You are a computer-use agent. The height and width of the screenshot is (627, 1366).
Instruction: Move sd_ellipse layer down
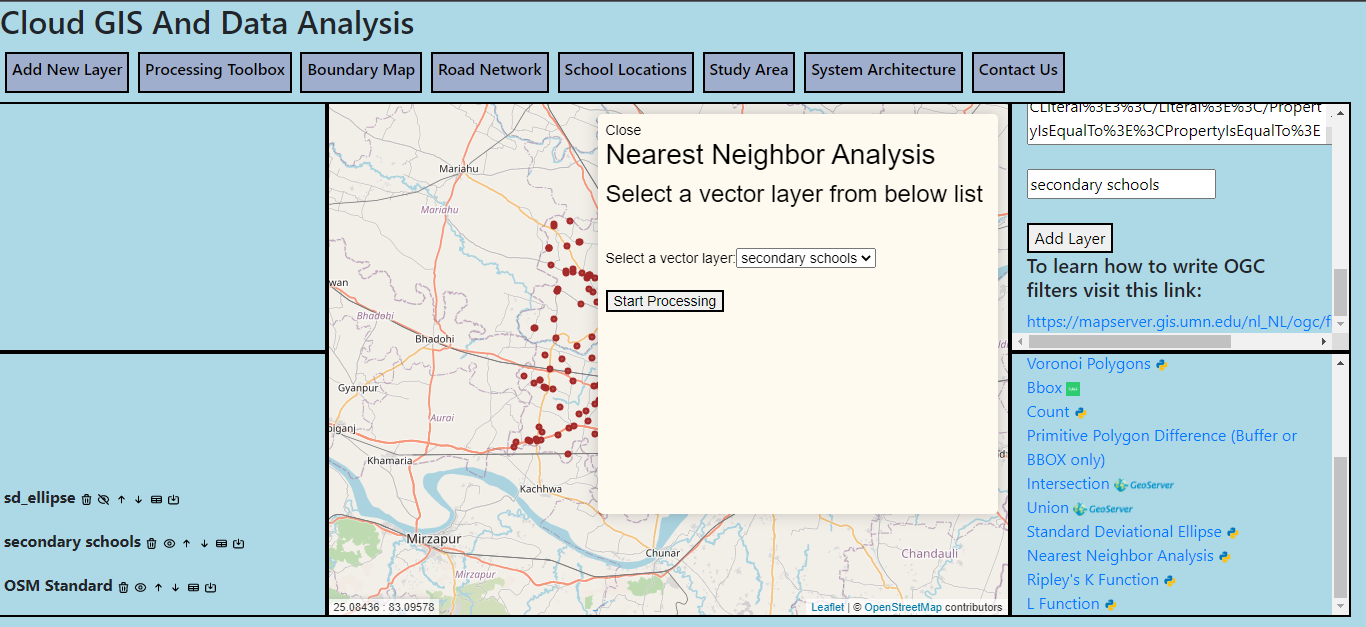click(139, 499)
